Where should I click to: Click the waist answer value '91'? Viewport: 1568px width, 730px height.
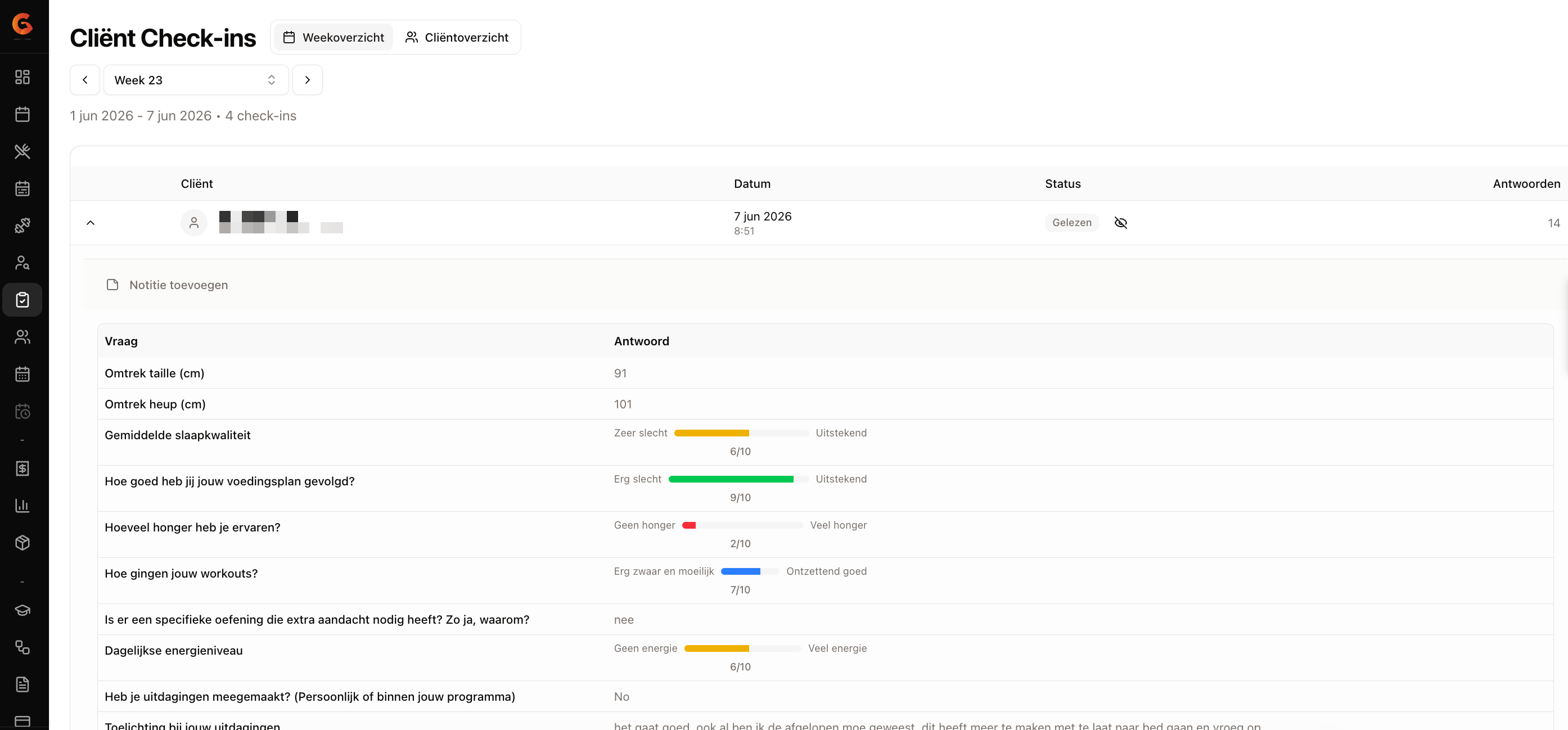pos(620,373)
